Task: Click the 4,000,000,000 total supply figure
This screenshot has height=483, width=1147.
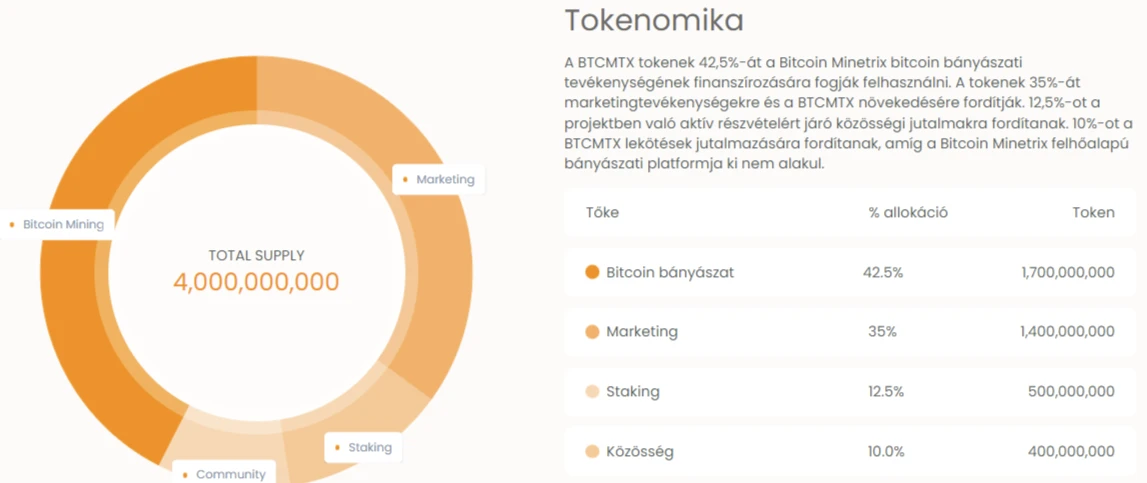Action: pos(256,282)
